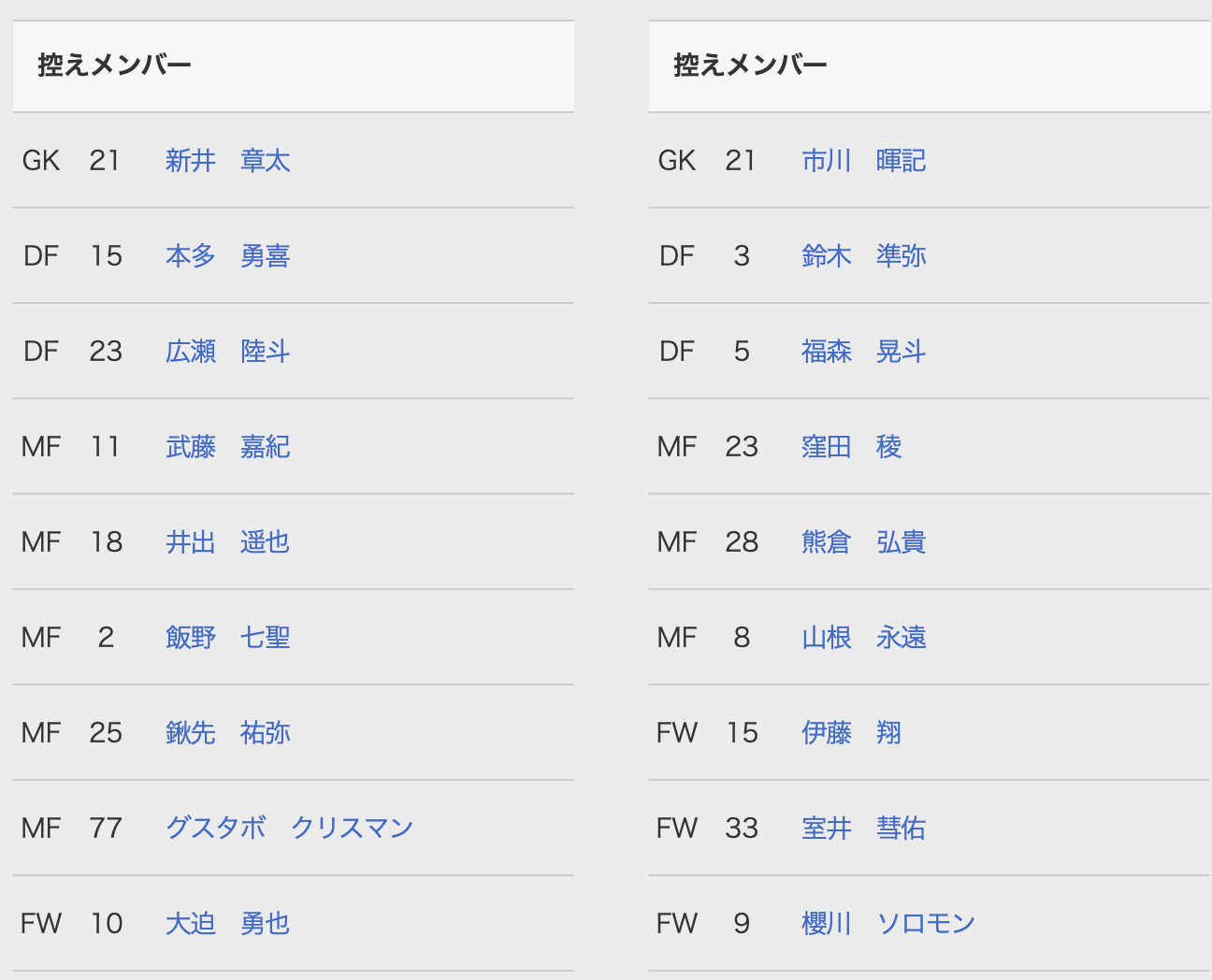This screenshot has width=1212, height=980.
Task: Open forward 大迫 勇也 profile
Action: (227, 924)
